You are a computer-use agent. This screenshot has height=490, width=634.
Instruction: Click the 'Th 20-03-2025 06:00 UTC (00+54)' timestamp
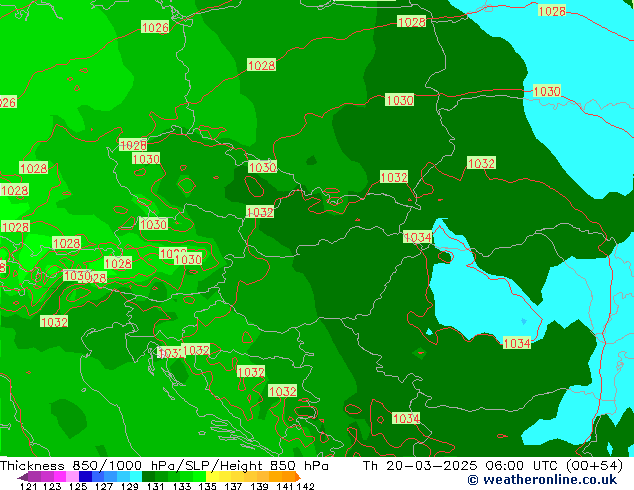tap(492, 466)
